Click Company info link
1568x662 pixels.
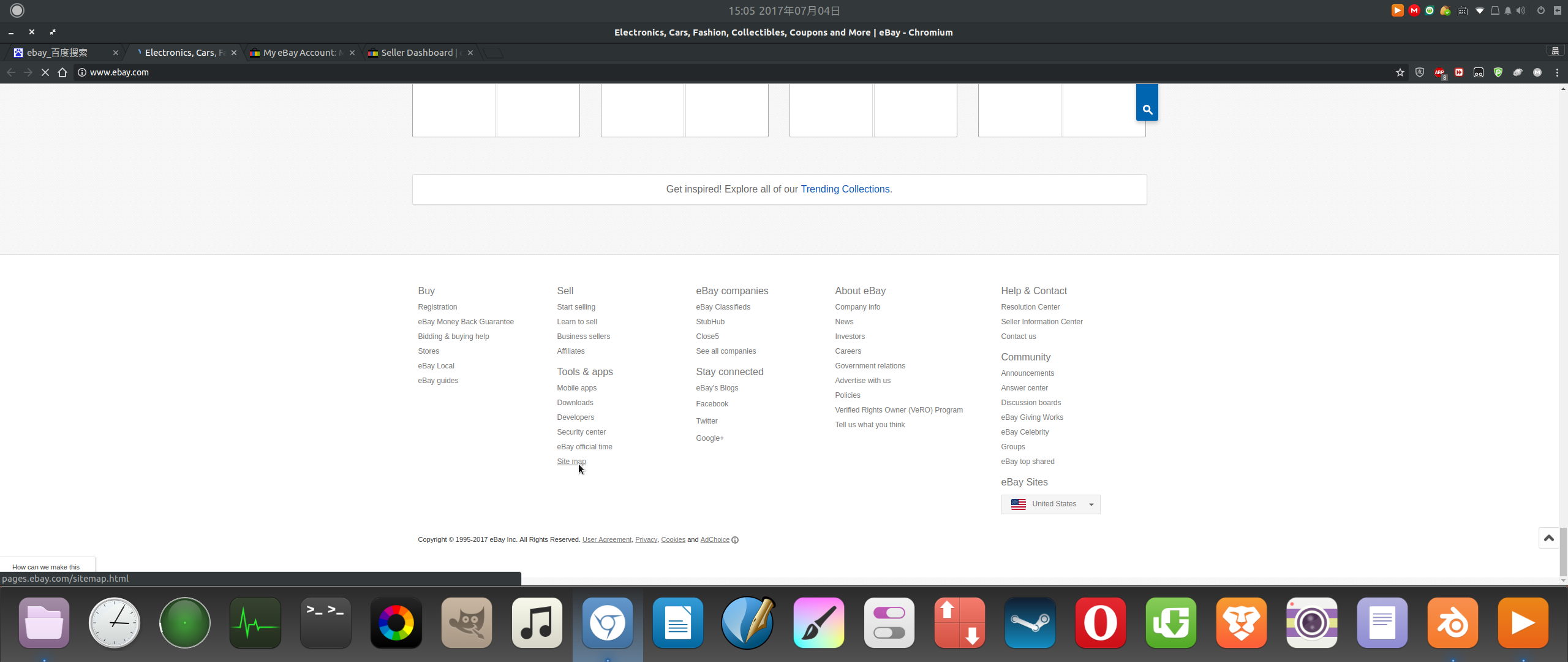pos(858,307)
